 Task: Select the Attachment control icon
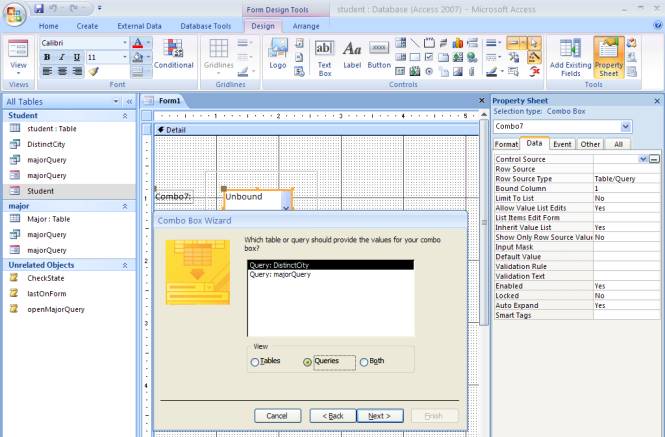click(x=472, y=71)
